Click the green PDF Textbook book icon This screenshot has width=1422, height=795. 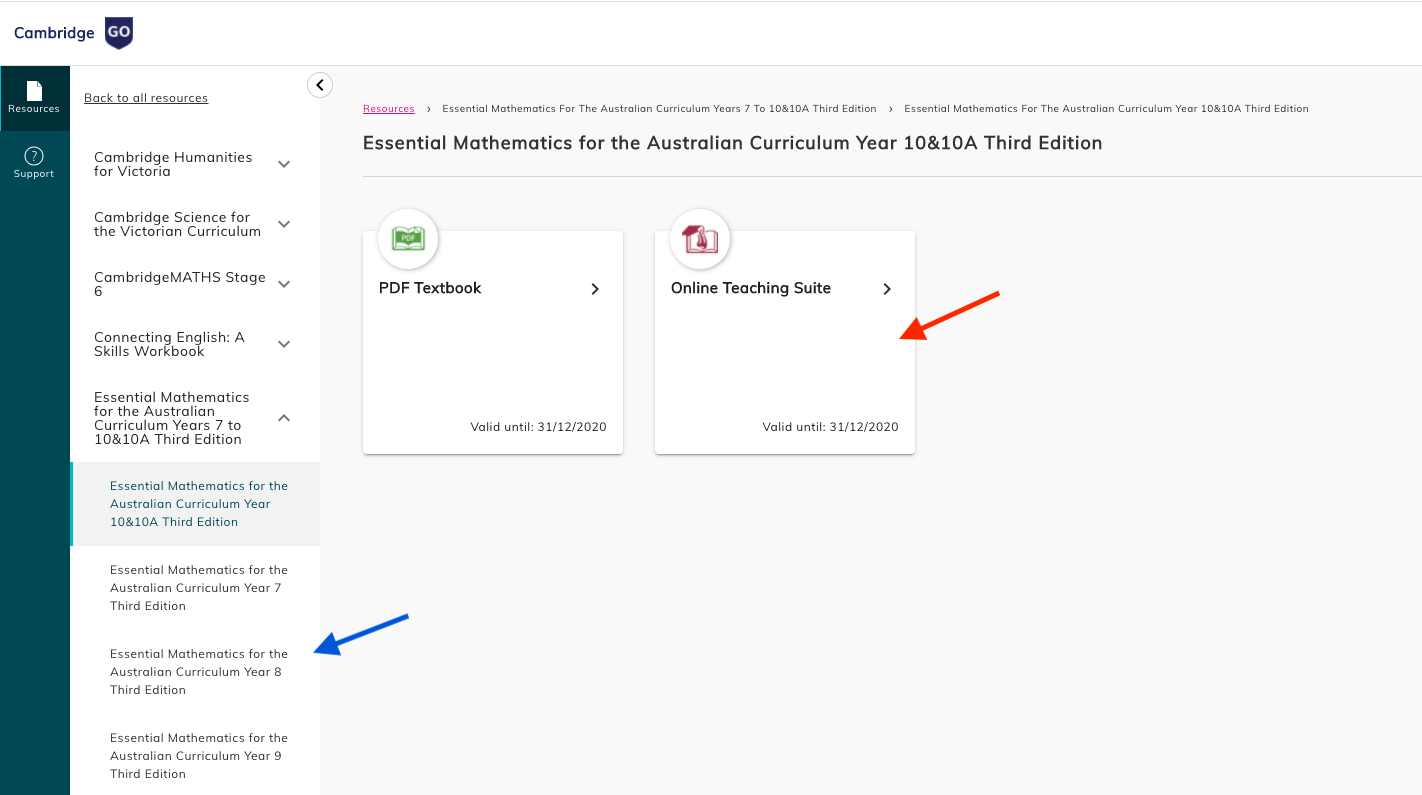[408, 239]
